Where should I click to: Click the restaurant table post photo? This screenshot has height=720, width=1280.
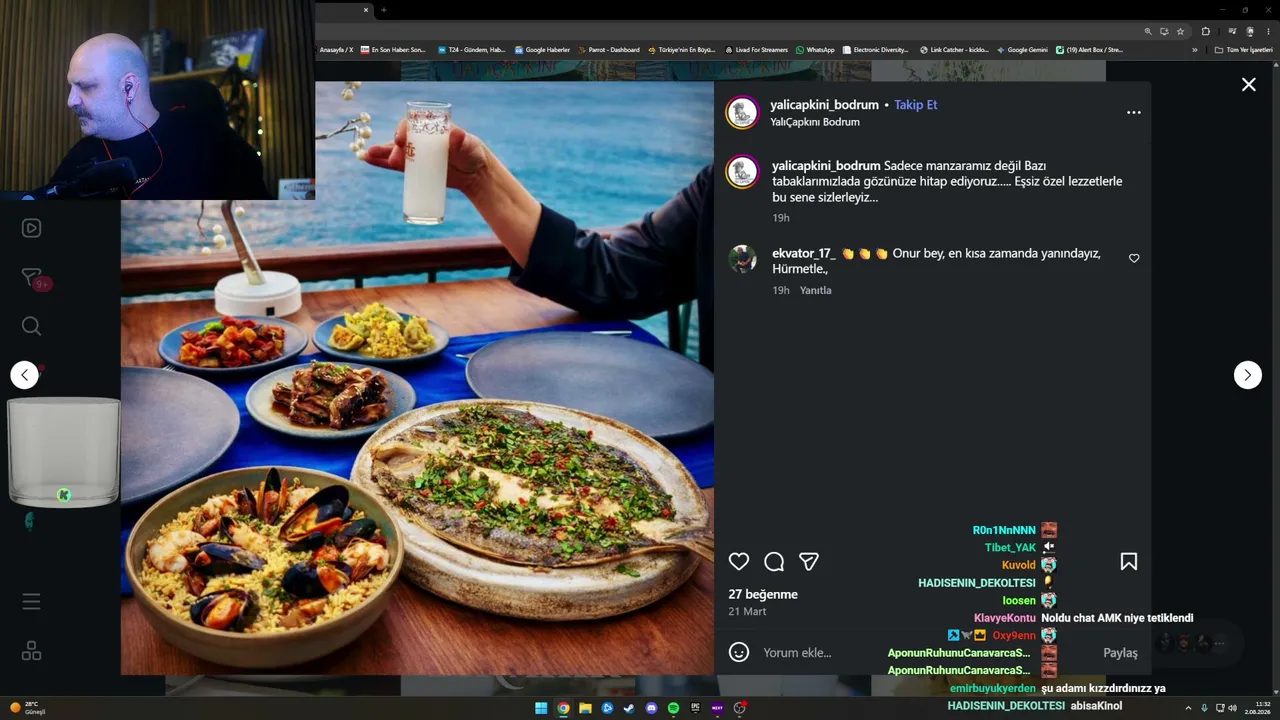click(x=417, y=378)
